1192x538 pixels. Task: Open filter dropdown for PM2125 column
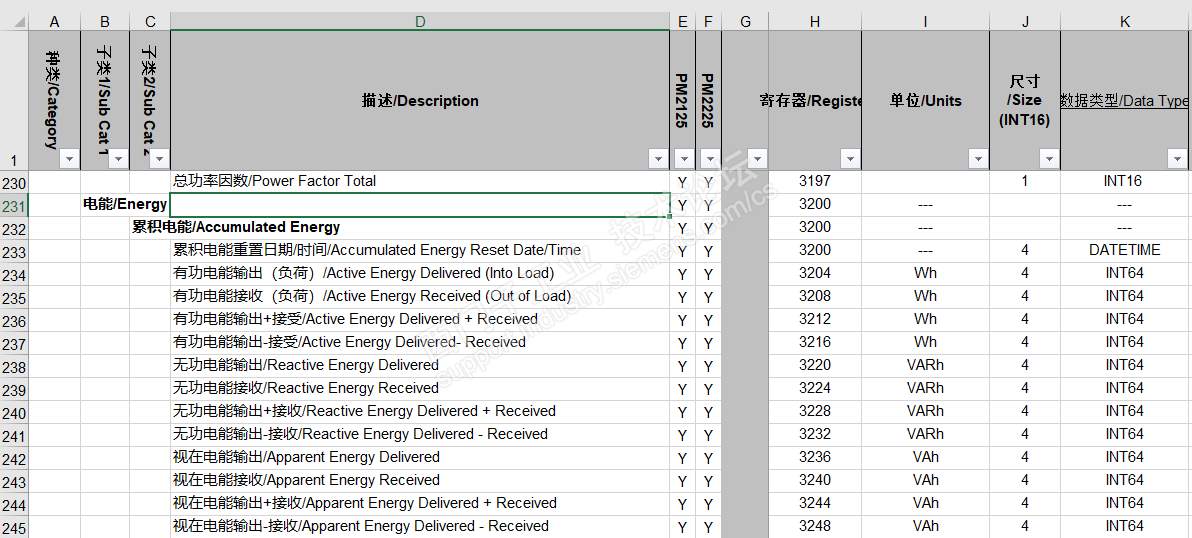coord(684,159)
